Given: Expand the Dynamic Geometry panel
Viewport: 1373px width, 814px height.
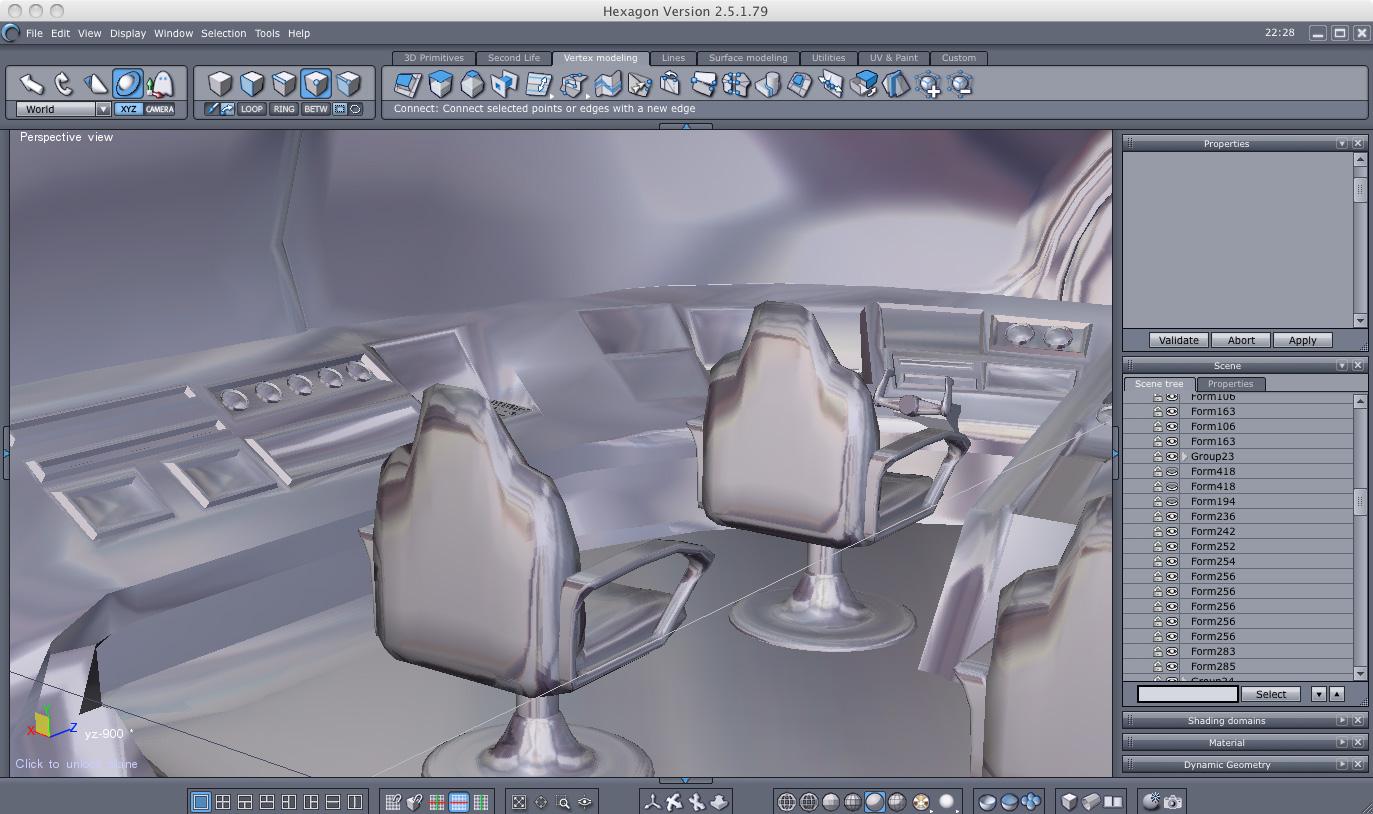Looking at the screenshot, I should click(1342, 764).
